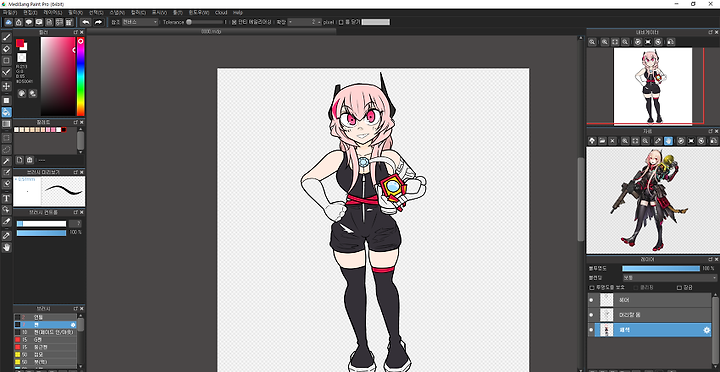
Task: Click the X clear icon in reference panel toolbar
Action: (x=613, y=141)
